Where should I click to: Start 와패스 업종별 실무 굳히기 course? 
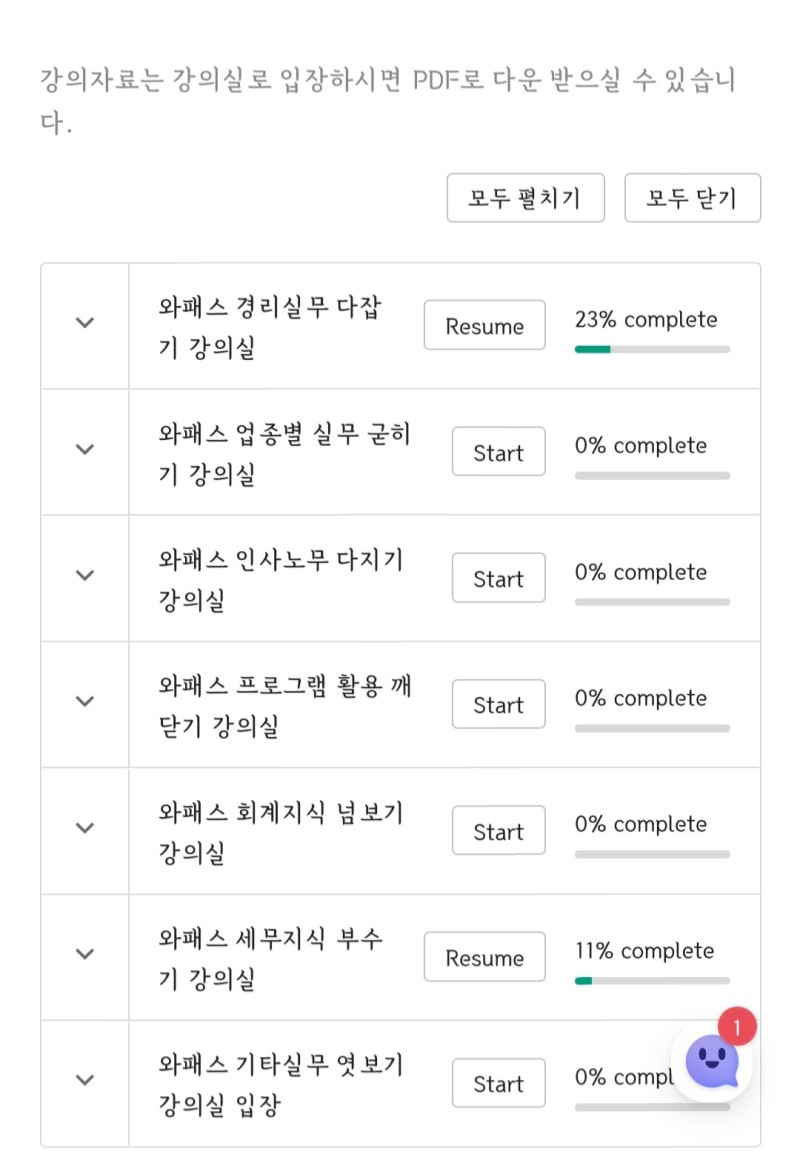498,451
